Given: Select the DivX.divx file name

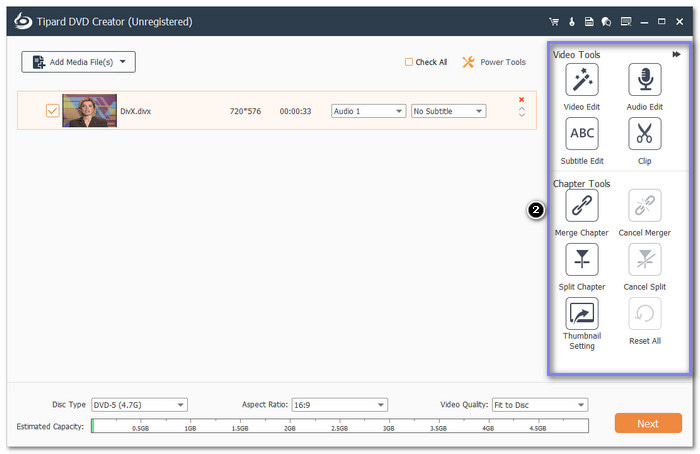Looking at the screenshot, I should tap(136, 111).
